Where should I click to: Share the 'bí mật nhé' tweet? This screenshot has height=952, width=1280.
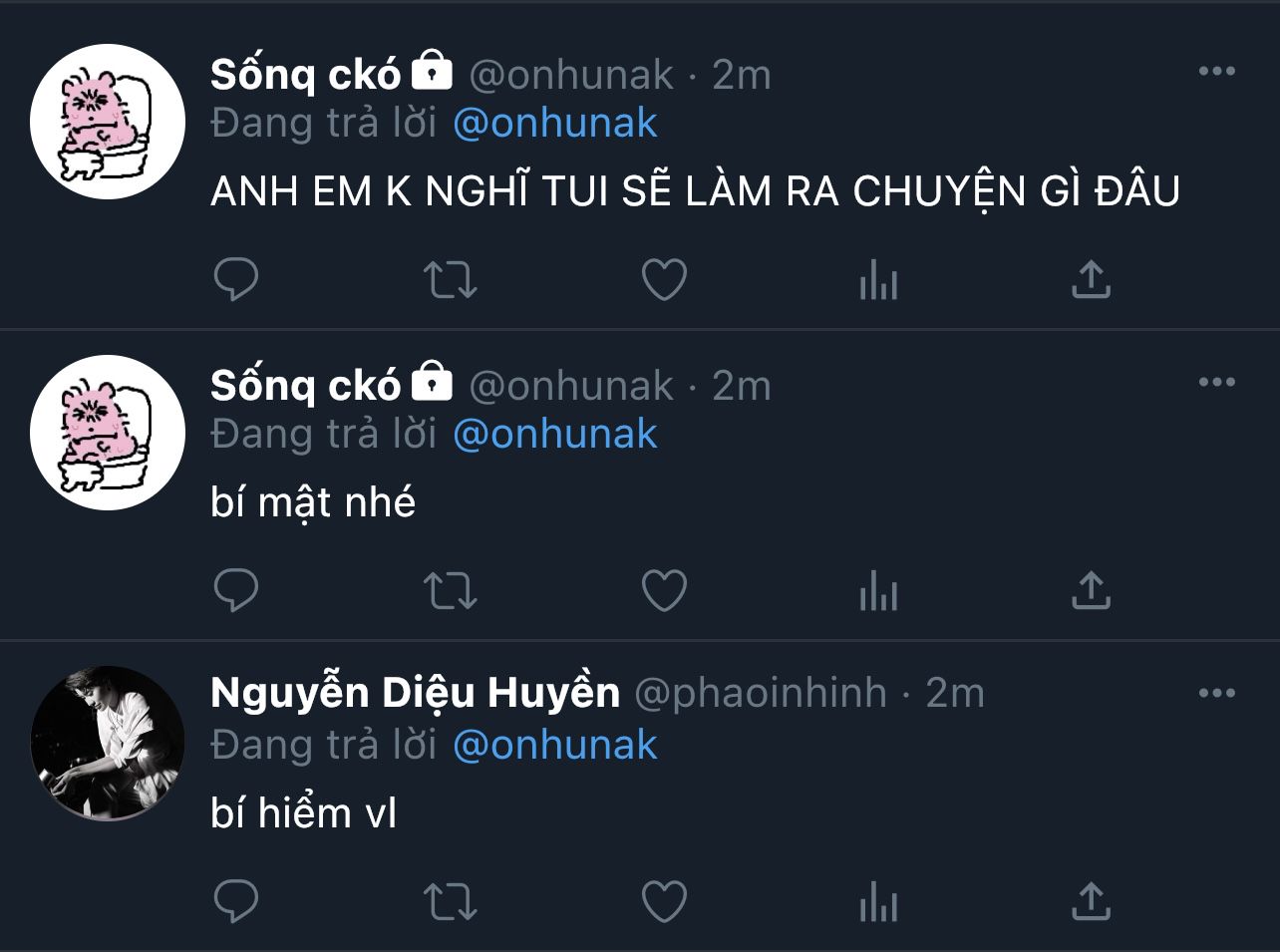1091,591
